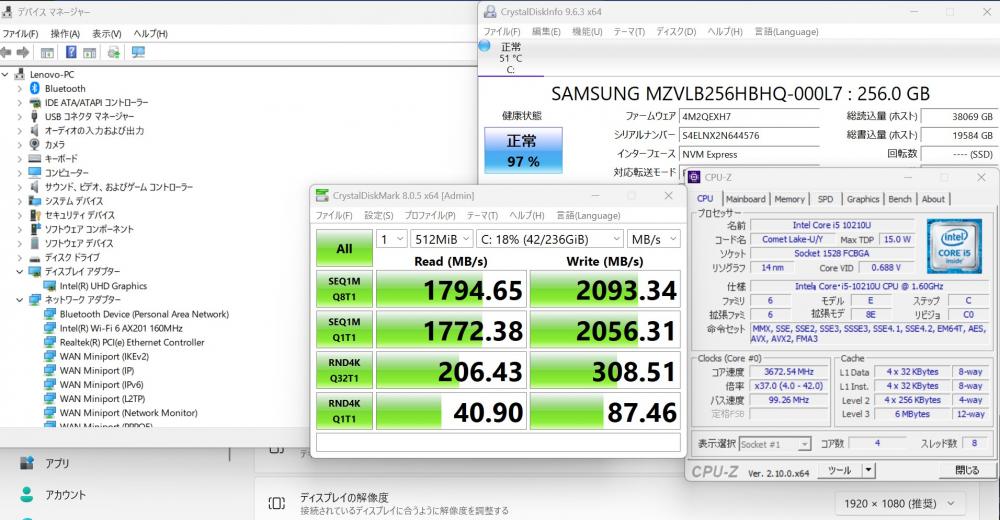Click the Forward arrow in Device Manager toolbar
1000x520 pixels.
pos(23,52)
